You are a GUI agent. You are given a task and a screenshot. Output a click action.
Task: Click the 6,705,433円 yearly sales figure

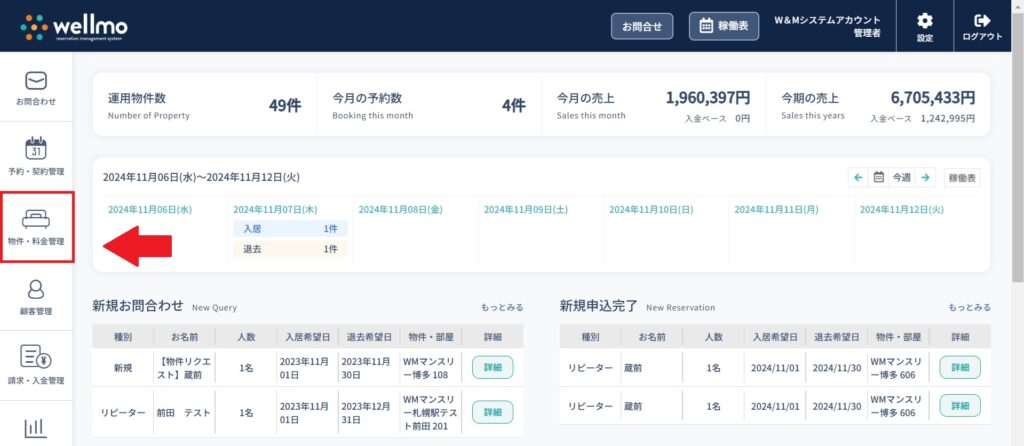click(933, 98)
